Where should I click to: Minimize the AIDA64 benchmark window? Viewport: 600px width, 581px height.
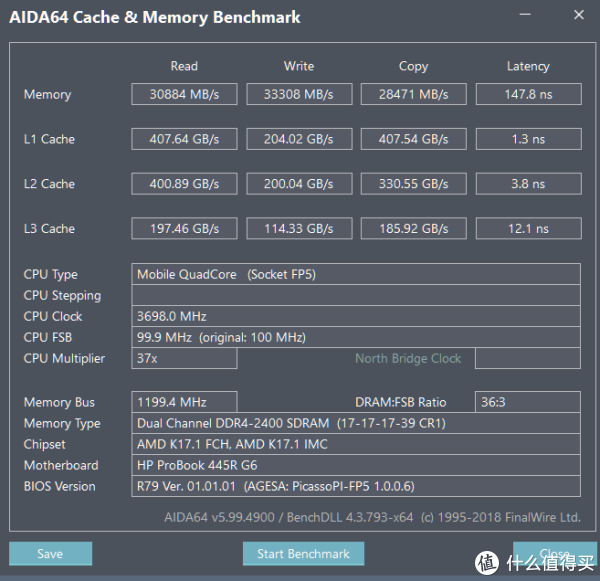pos(525,15)
